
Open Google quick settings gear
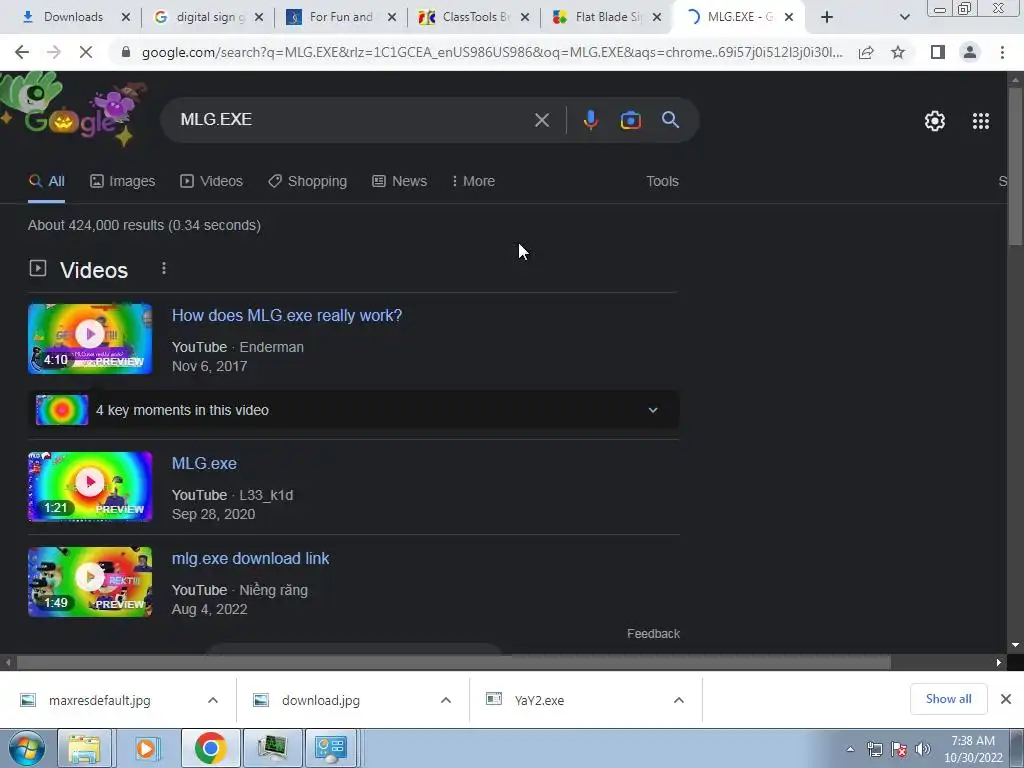[935, 121]
